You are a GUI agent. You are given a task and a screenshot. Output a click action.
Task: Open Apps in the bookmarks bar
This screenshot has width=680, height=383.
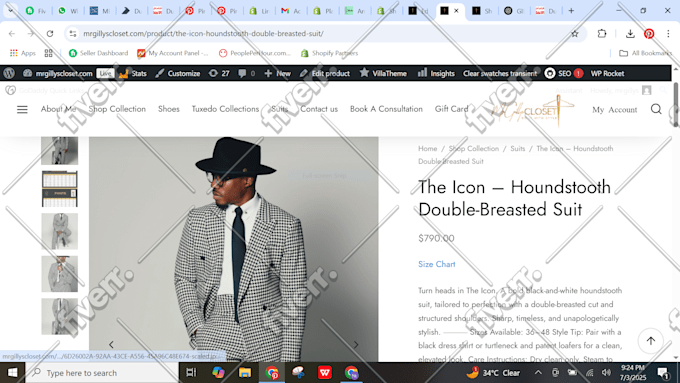coord(23,53)
